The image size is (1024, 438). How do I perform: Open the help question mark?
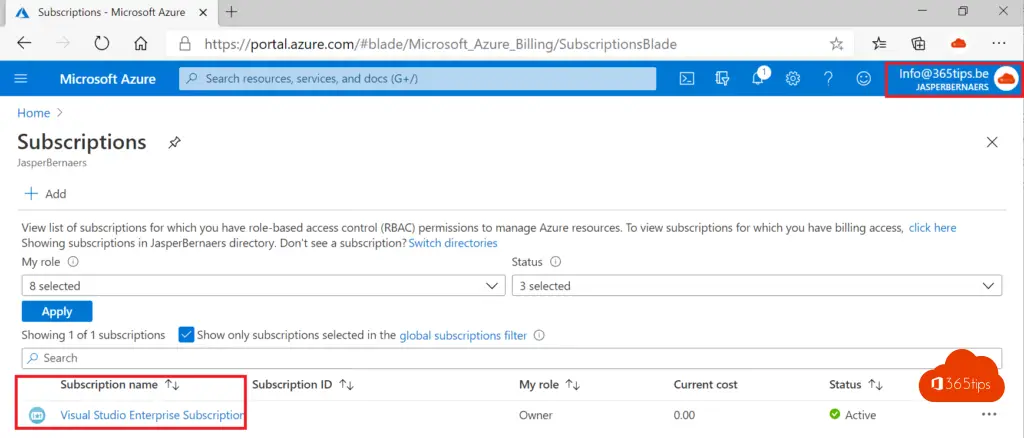[828, 79]
